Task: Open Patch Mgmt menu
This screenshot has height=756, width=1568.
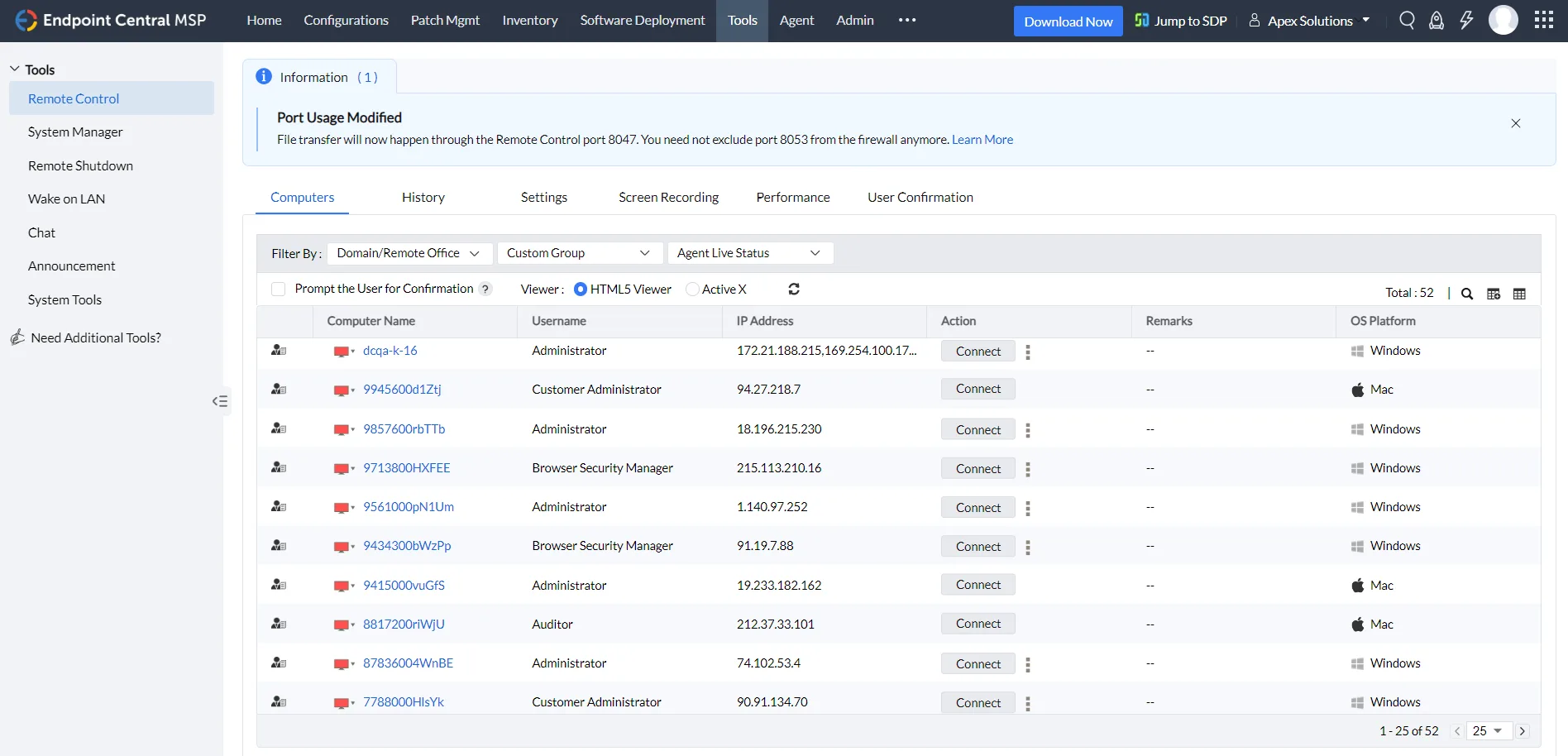Action: (445, 20)
